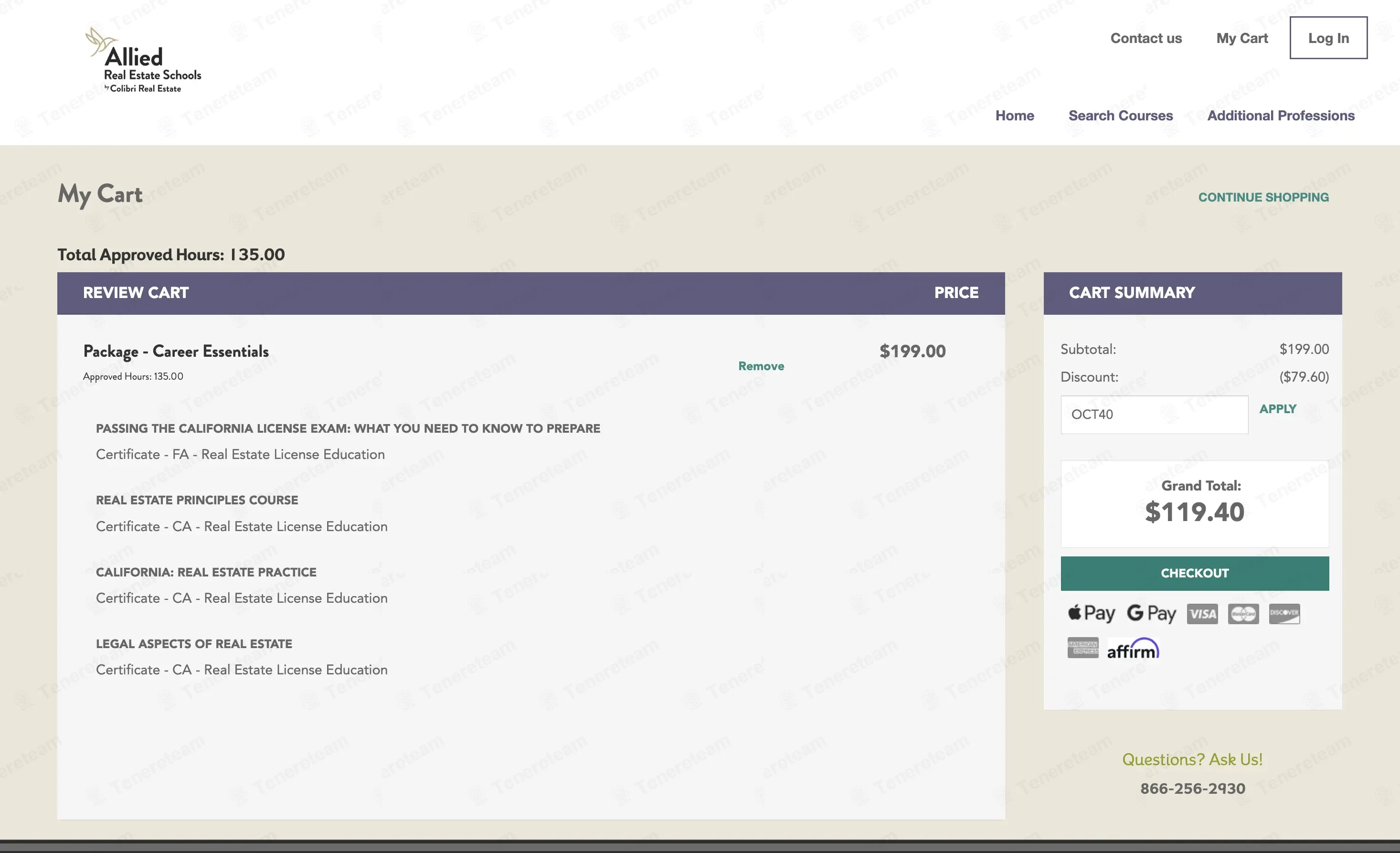The width and height of the screenshot is (1400, 853).
Task: Open the Additional Professions menu item
Action: [1280, 116]
